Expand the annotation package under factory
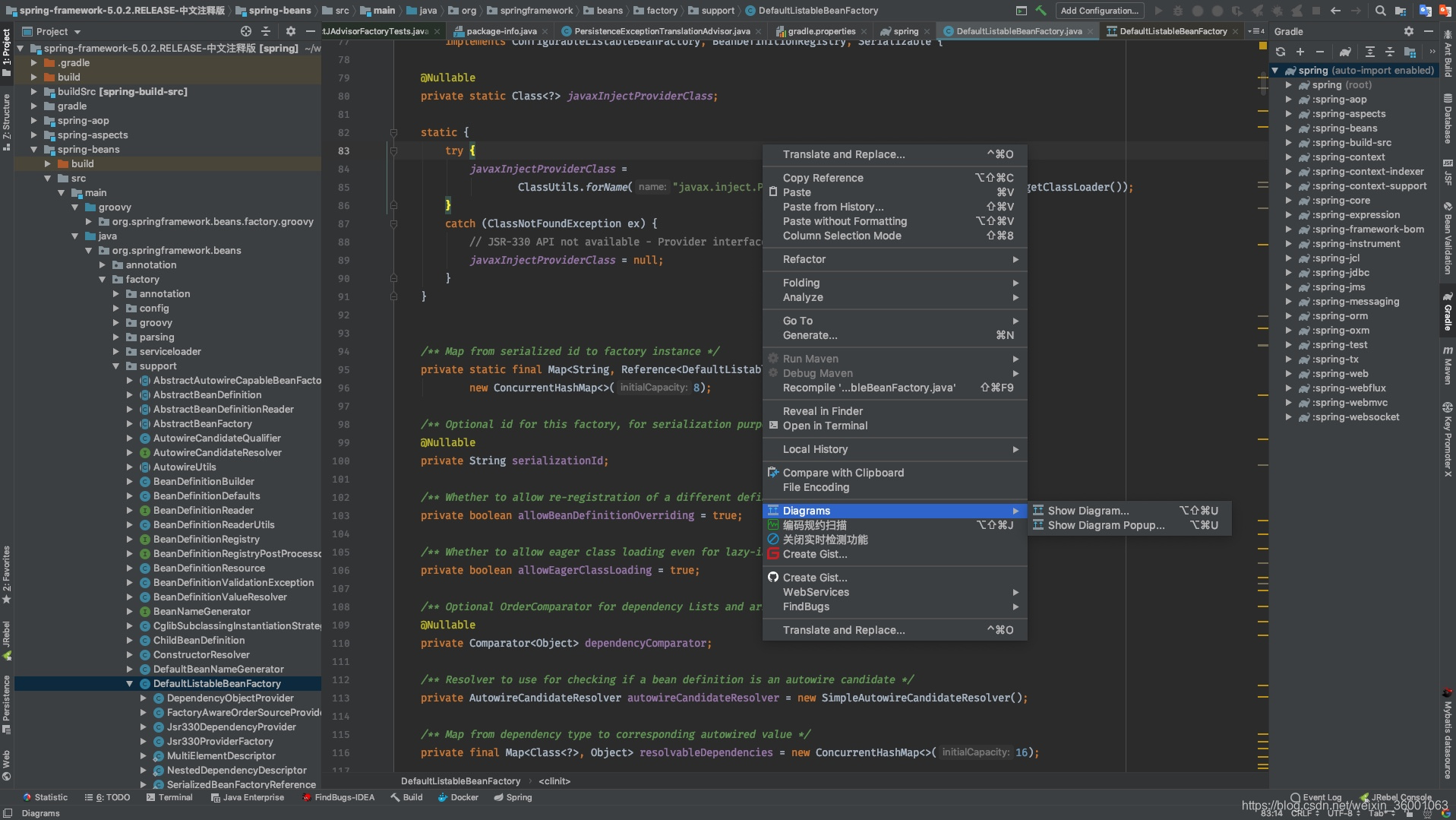Image resolution: width=1456 pixels, height=820 pixels. 115,293
